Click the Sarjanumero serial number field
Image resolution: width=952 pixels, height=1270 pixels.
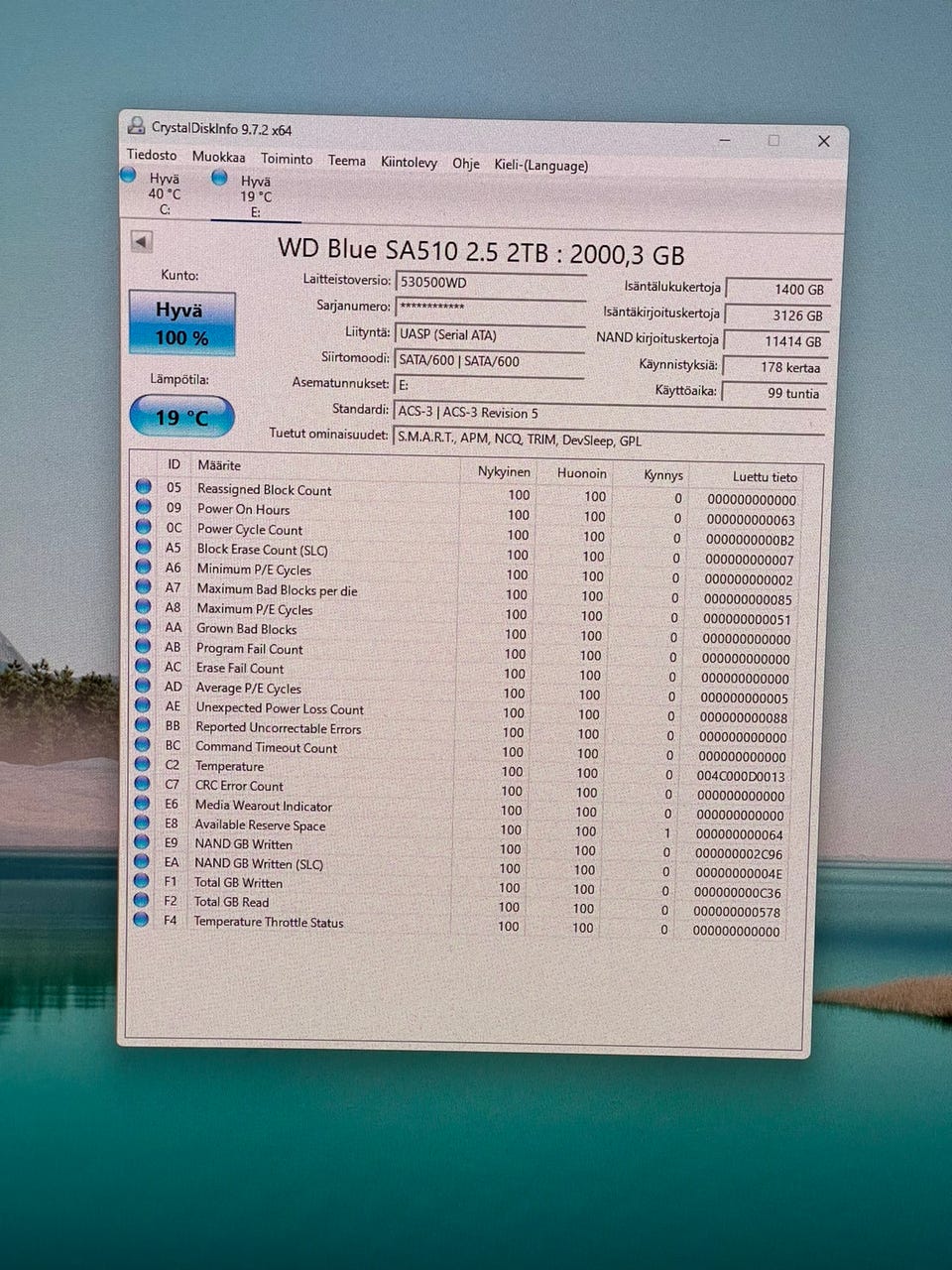[490, 308]
